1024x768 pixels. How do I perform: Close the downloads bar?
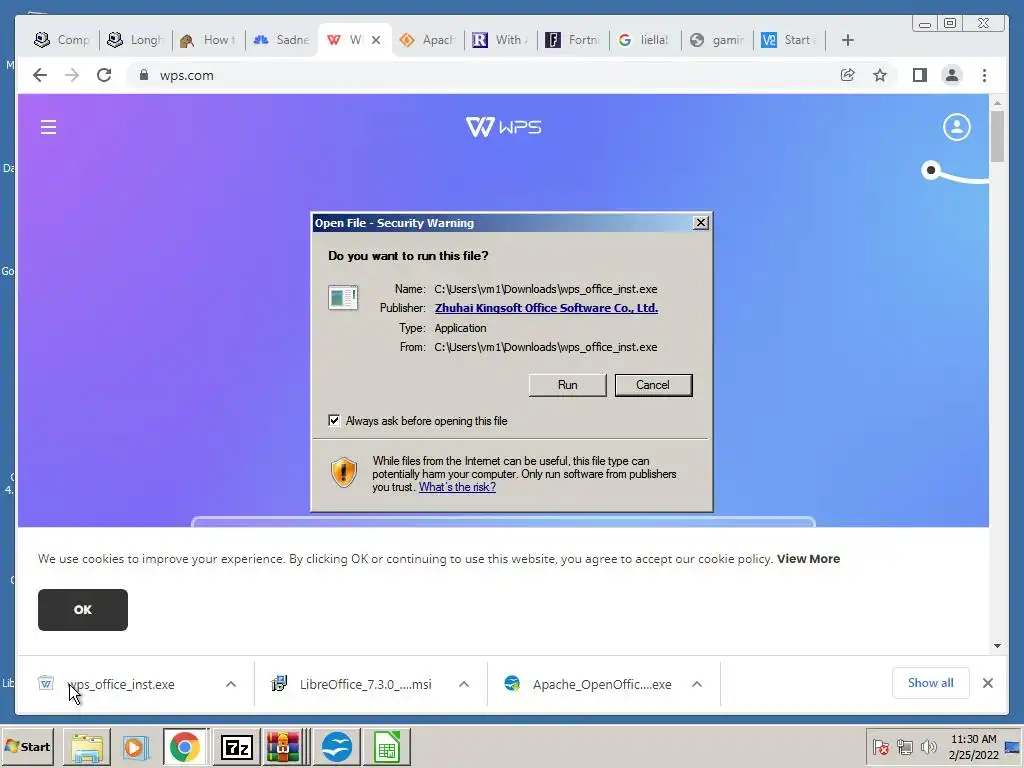987,683
